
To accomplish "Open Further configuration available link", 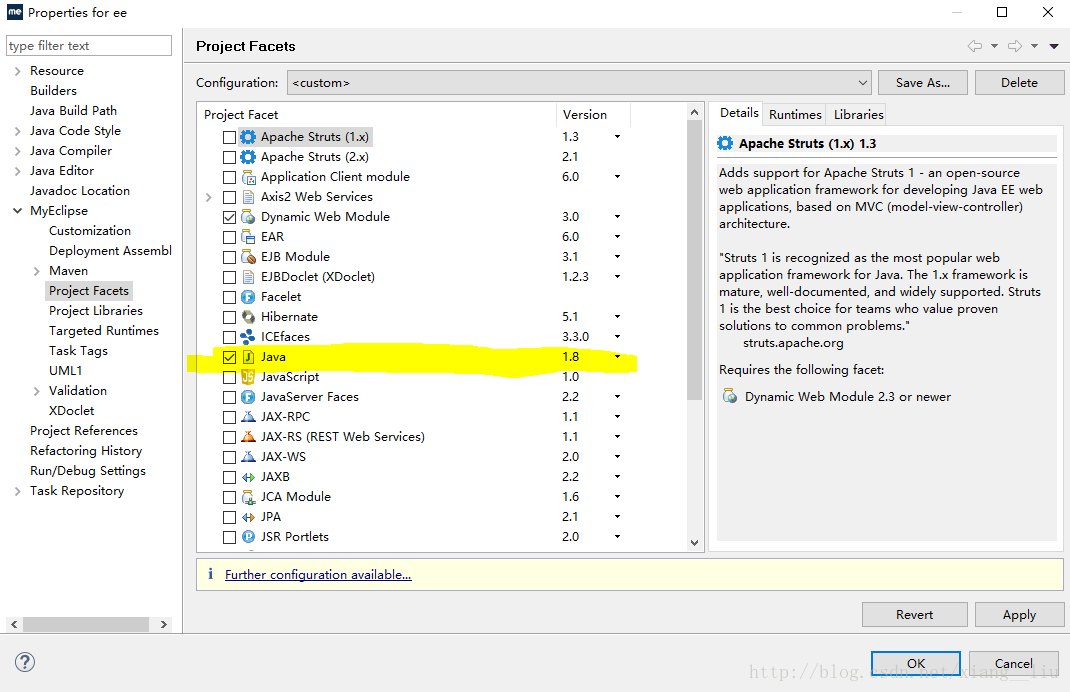I will click(318, 575).
